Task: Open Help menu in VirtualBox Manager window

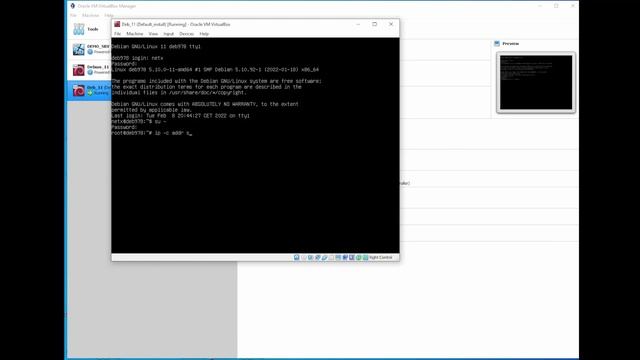Action: pos(109,16)
